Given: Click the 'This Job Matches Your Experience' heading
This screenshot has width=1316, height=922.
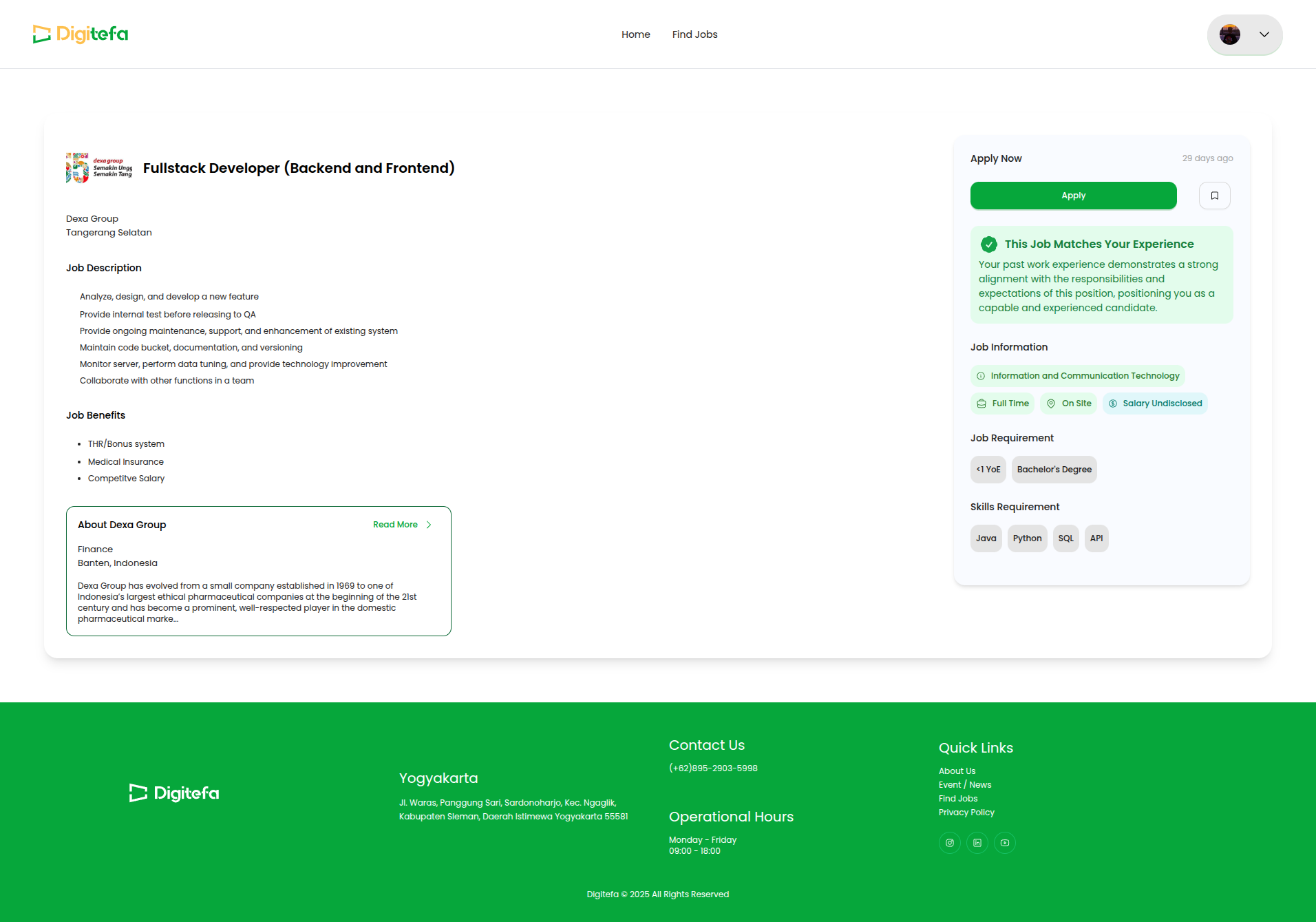Looking at the screenshot, I should 1099,244.
